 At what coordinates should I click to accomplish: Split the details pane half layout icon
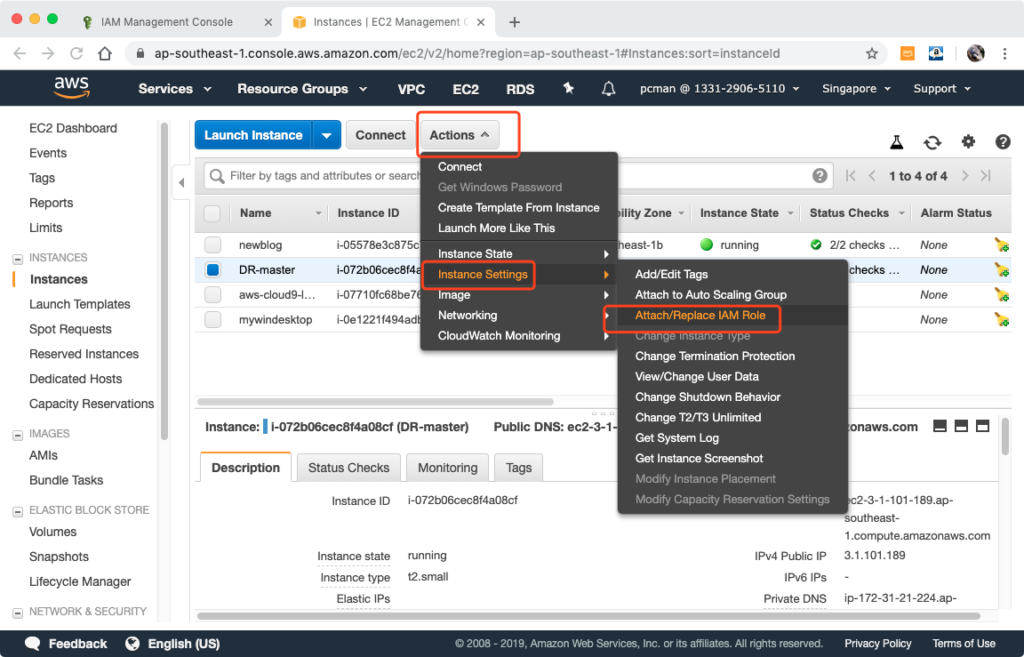961,426
